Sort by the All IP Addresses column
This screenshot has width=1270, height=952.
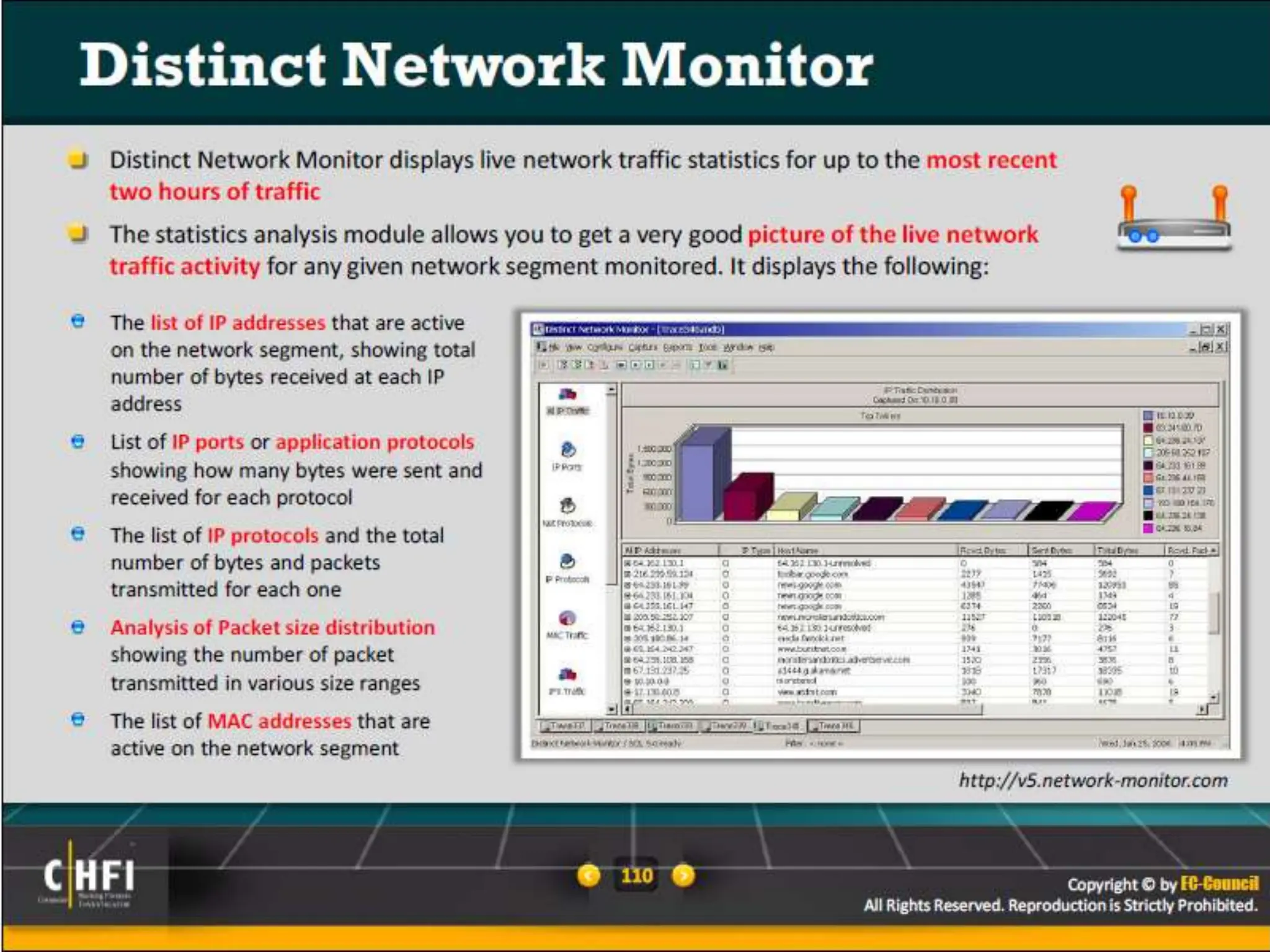[670, 550]
